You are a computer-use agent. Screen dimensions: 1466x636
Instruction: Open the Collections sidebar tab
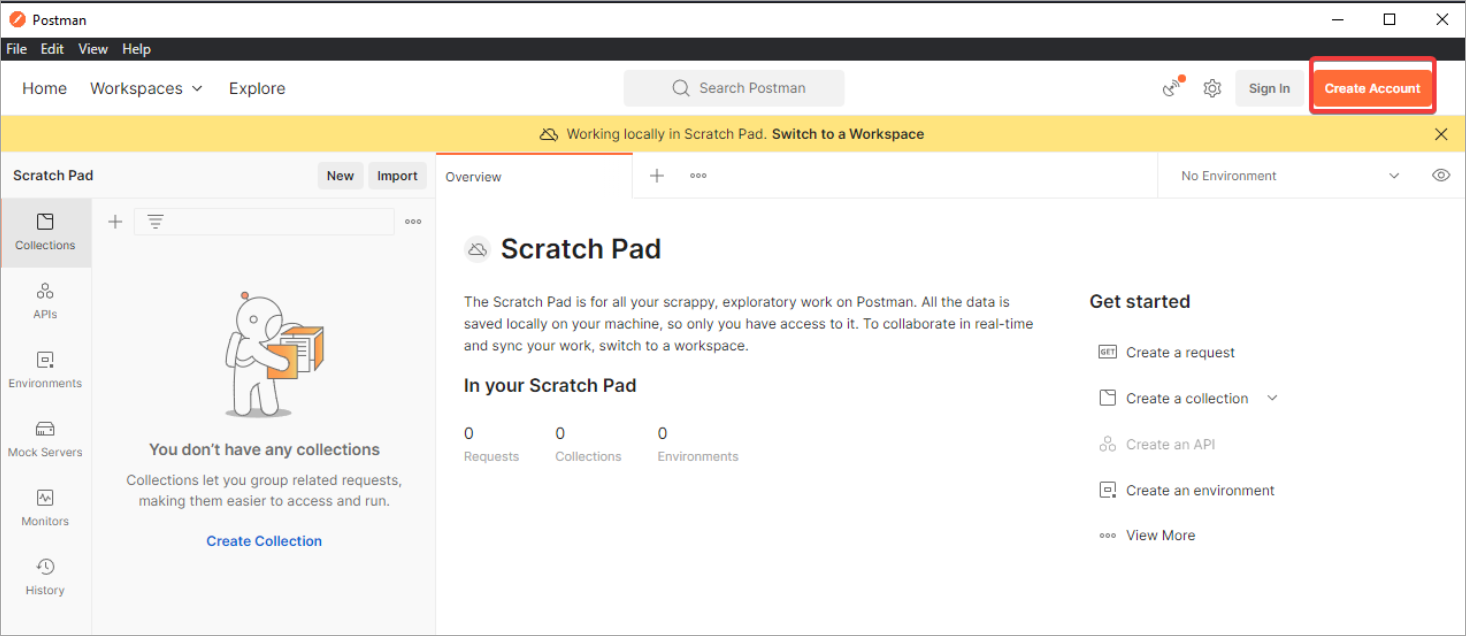tap(45, 232)
